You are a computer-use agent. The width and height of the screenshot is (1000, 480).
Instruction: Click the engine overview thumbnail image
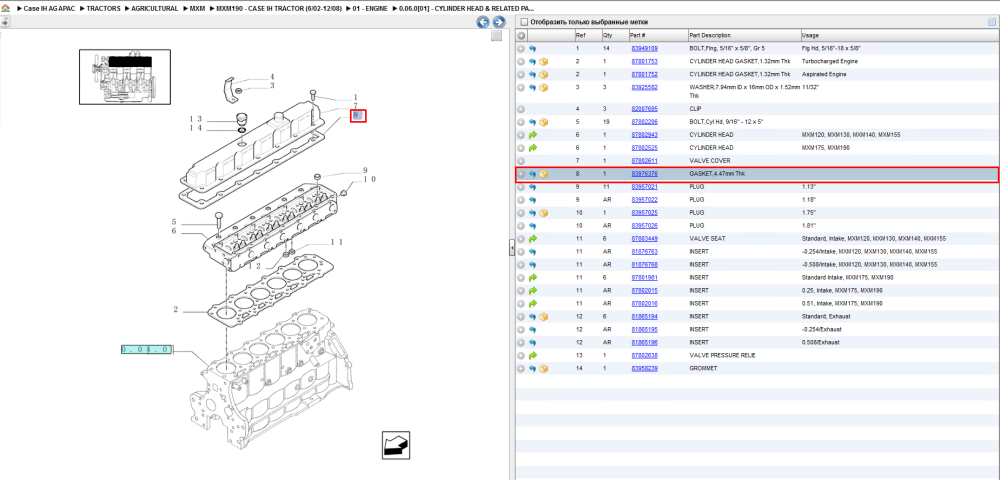[124, 77]
